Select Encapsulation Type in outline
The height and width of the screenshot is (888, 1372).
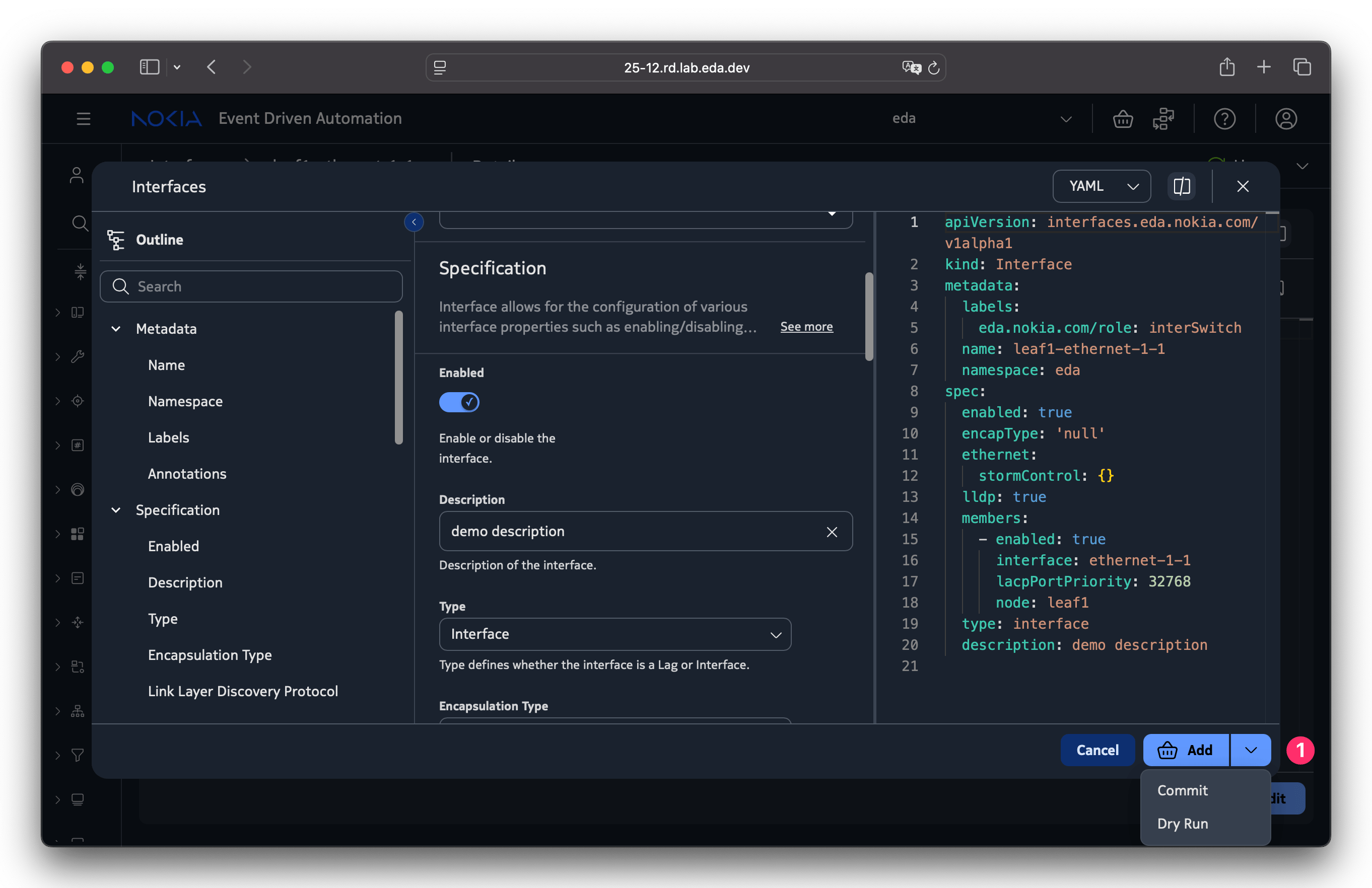coord(209,655)
